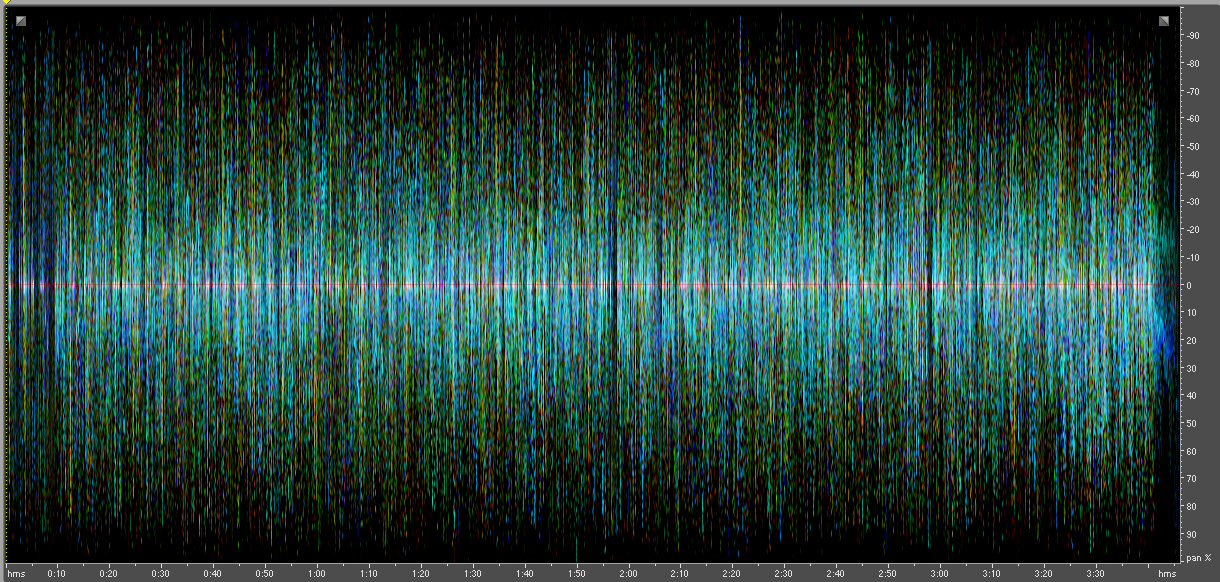Screen dimensions: 1220x582
Task: Select the 2:20 ruler mark
Action: 732,574
